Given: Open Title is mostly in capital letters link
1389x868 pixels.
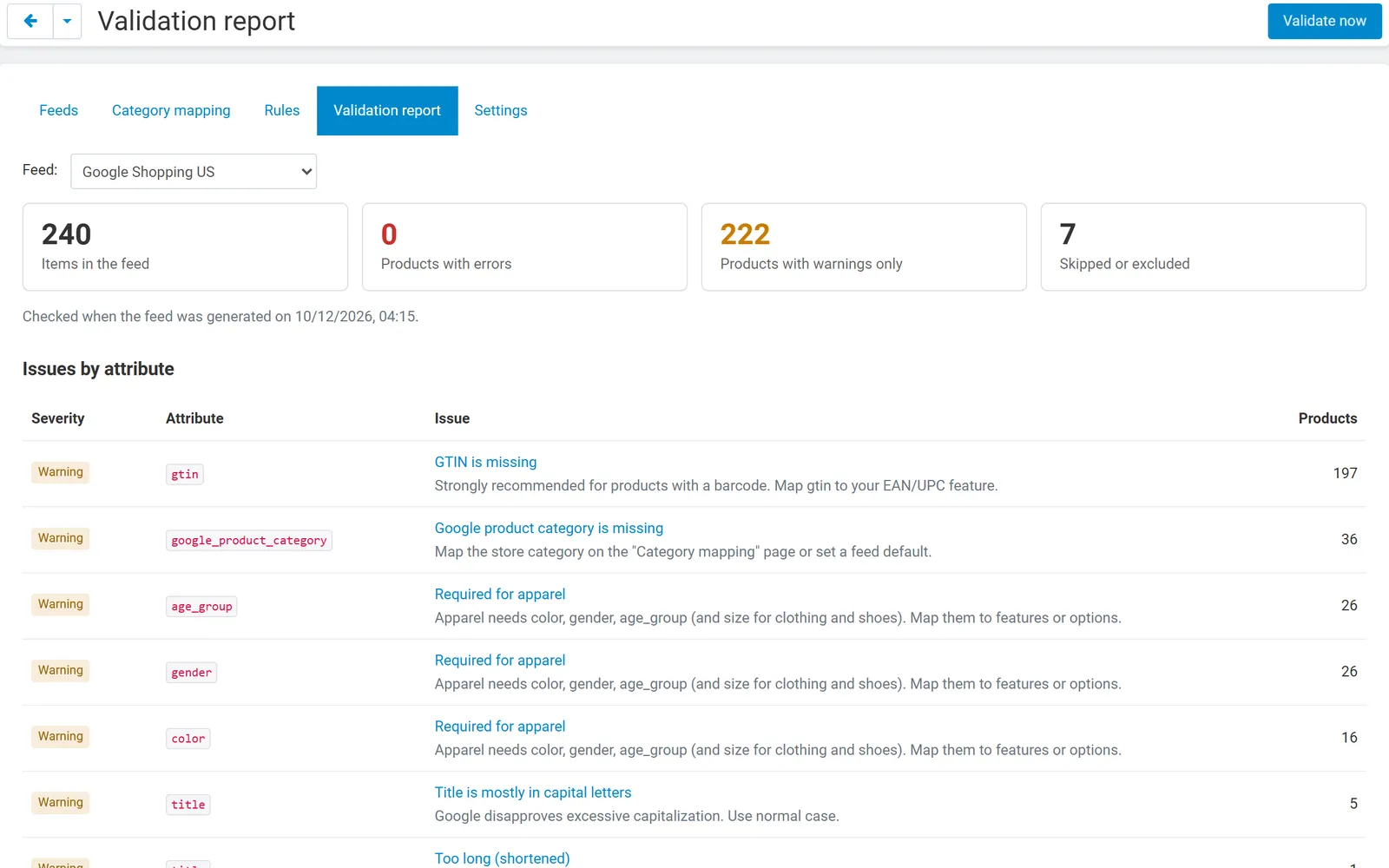Looking at the screenshot, I should [533, 792].
